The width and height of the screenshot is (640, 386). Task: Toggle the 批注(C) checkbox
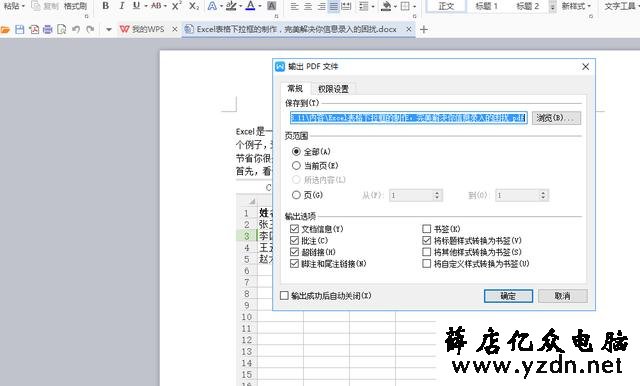point(294,241)
